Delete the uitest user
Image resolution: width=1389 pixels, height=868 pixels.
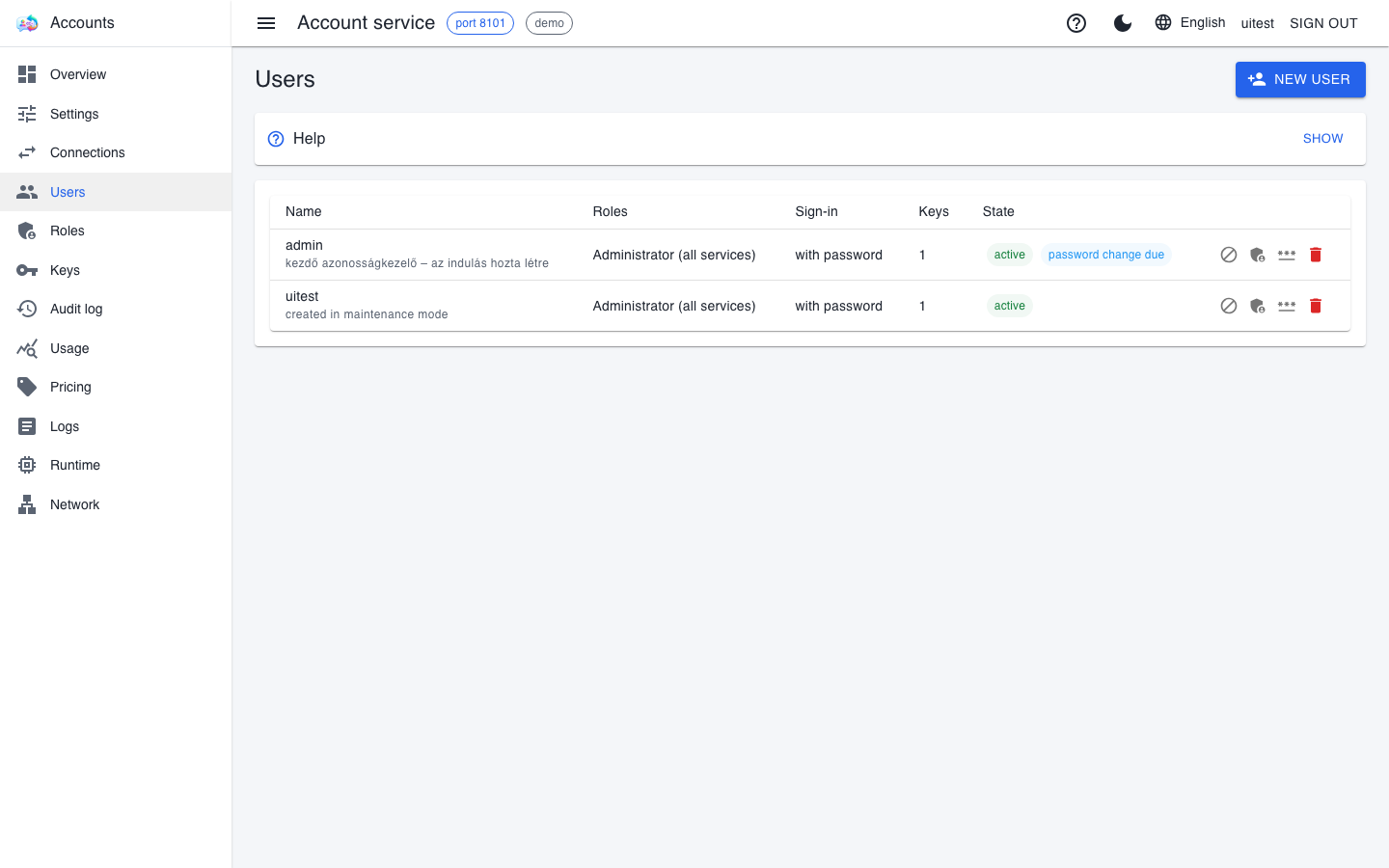coord(1316,306)
